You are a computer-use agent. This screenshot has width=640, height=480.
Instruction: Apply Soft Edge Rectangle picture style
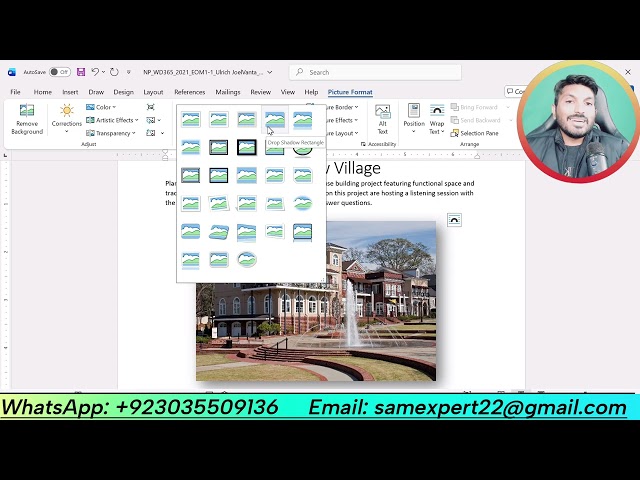click(x=191, y=147)
